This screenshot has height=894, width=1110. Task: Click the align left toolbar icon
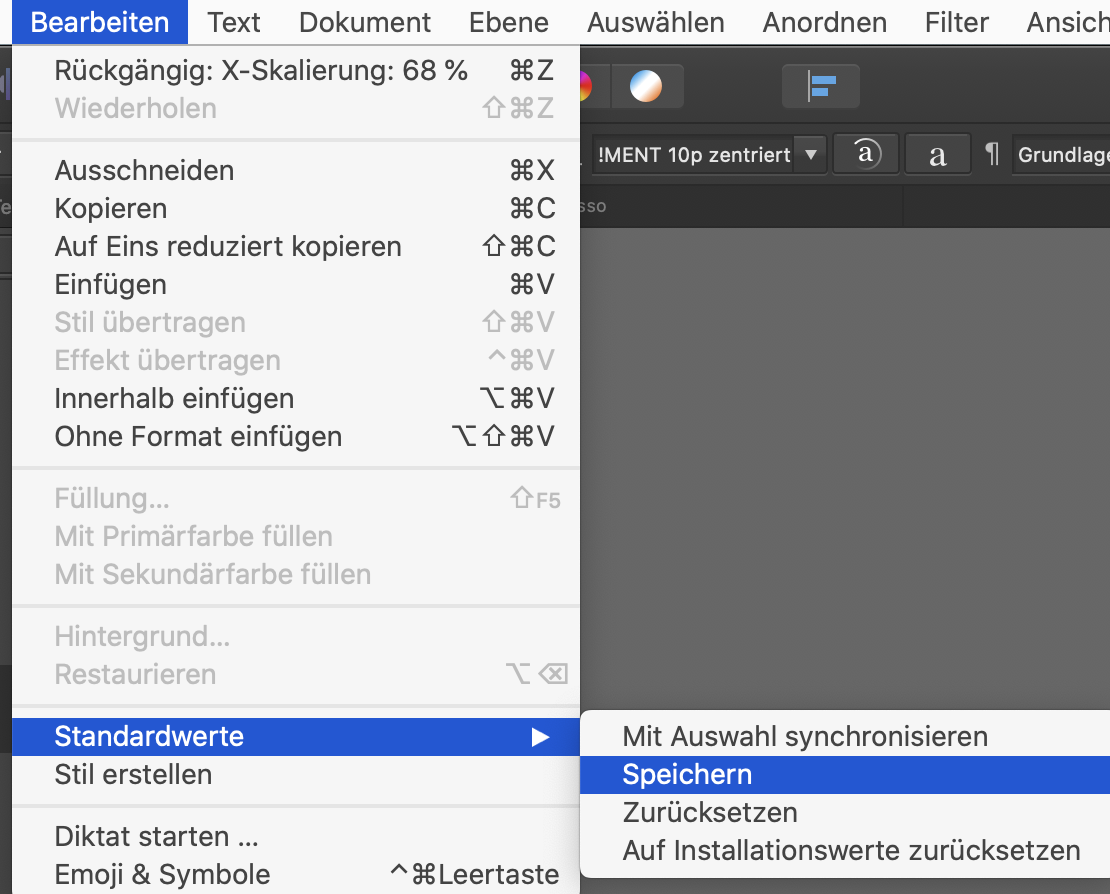point(820,86)
